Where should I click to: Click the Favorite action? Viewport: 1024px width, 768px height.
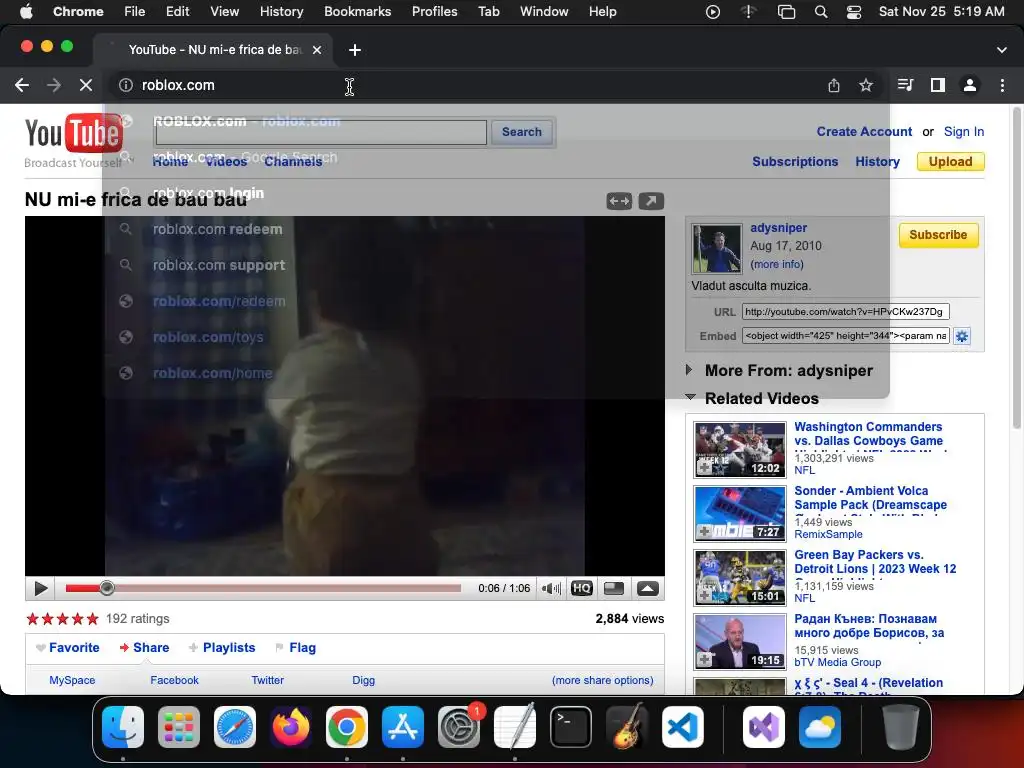point(68,648)
